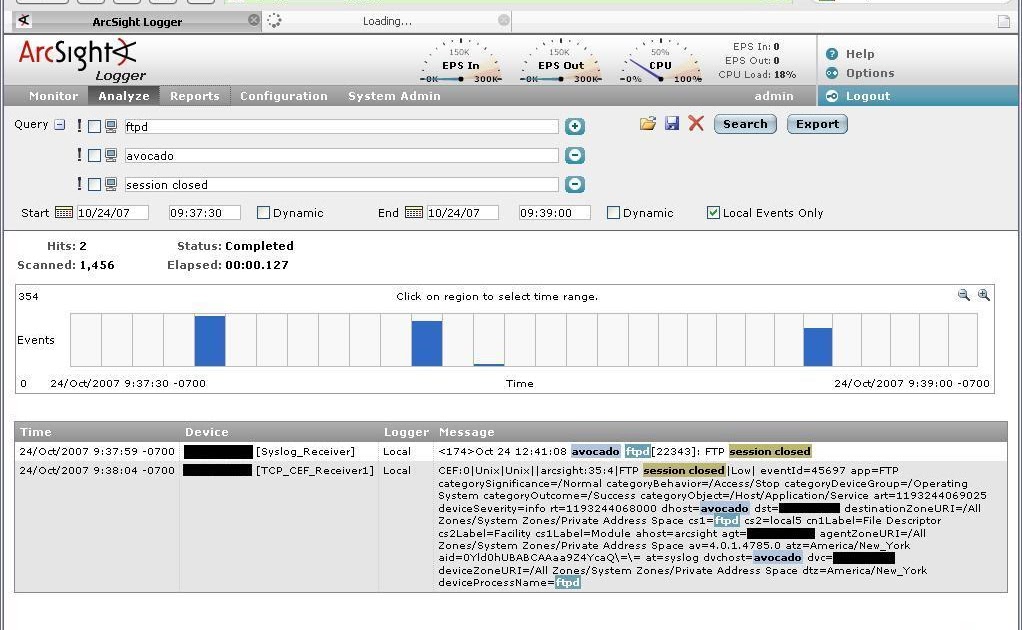The width and height of the screenshot is (1022, 630).
Task: Click the end time field 09:39:00
Action: point(555,212)
